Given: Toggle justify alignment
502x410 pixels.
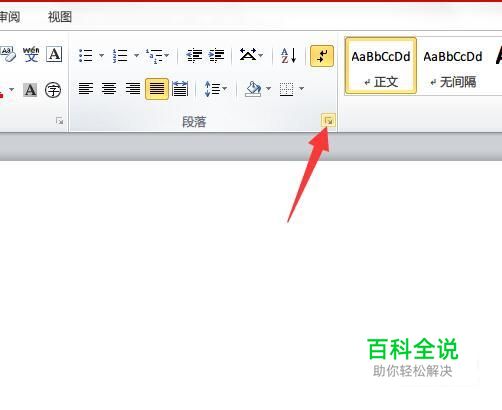Looking at the screenshot, I should 157,89.
